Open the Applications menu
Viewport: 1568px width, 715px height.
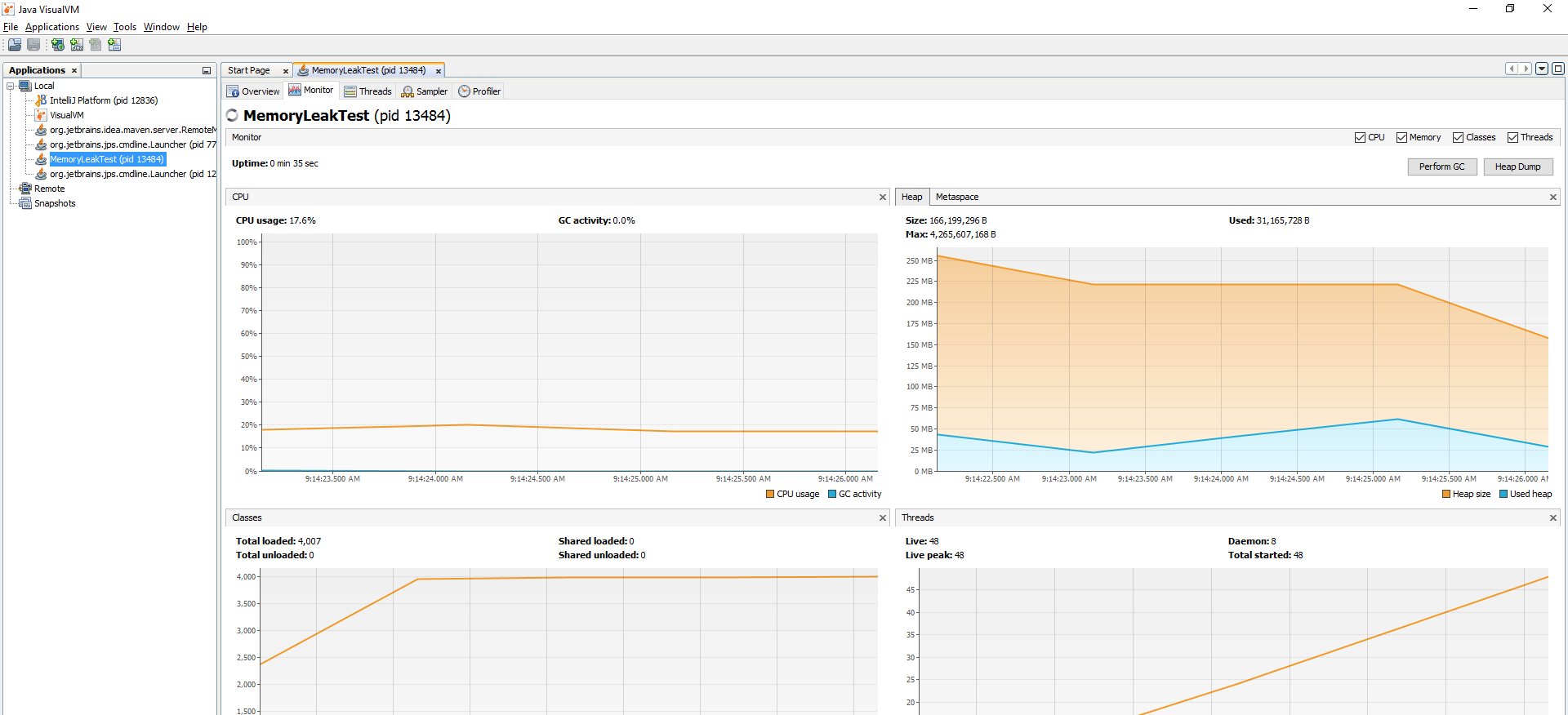pos(52,27)
